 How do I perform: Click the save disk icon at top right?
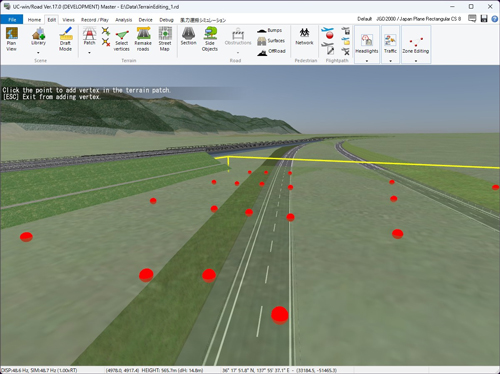tap(484, 19)
